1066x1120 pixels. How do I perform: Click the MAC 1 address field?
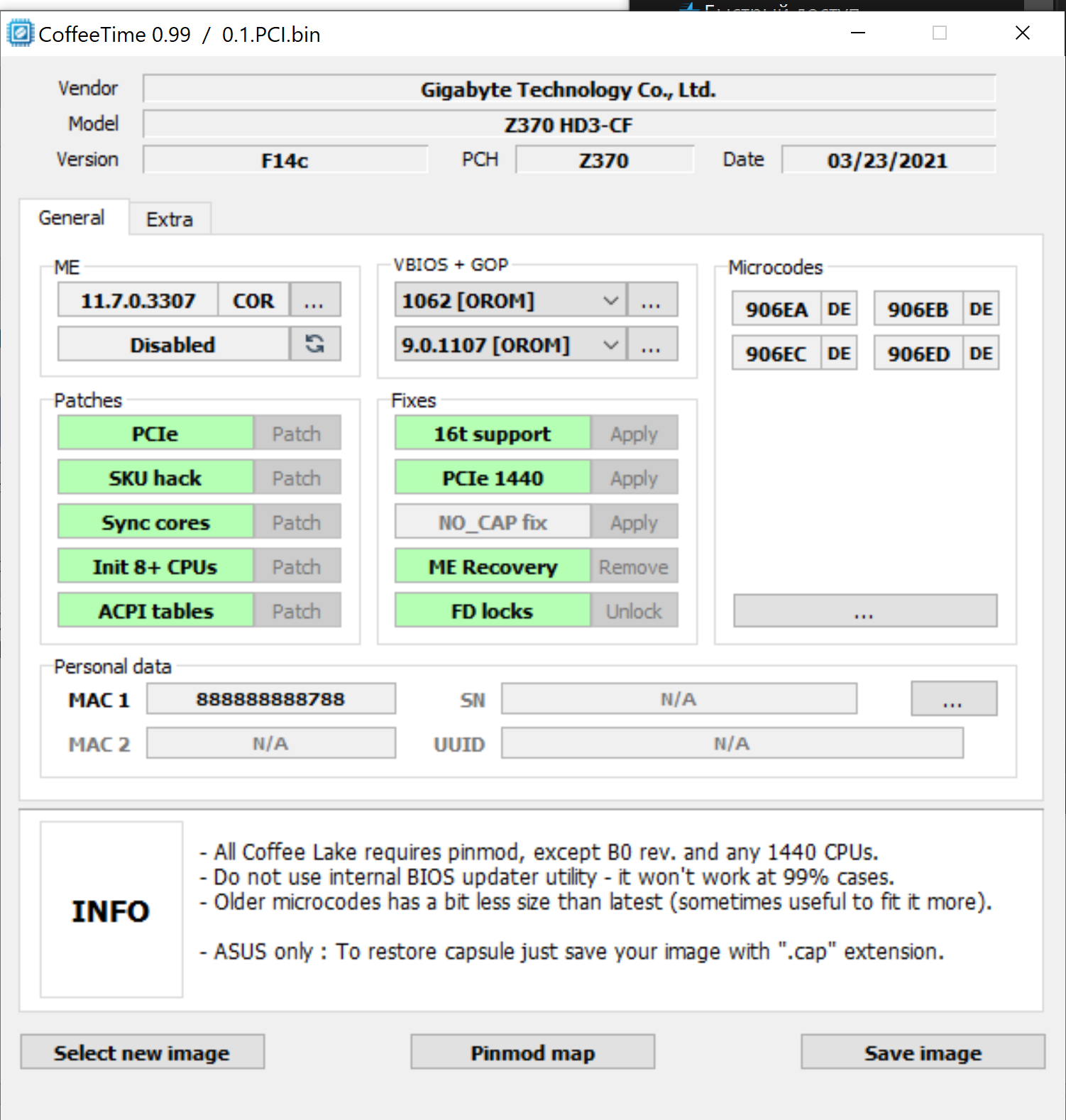click(271, 699)
